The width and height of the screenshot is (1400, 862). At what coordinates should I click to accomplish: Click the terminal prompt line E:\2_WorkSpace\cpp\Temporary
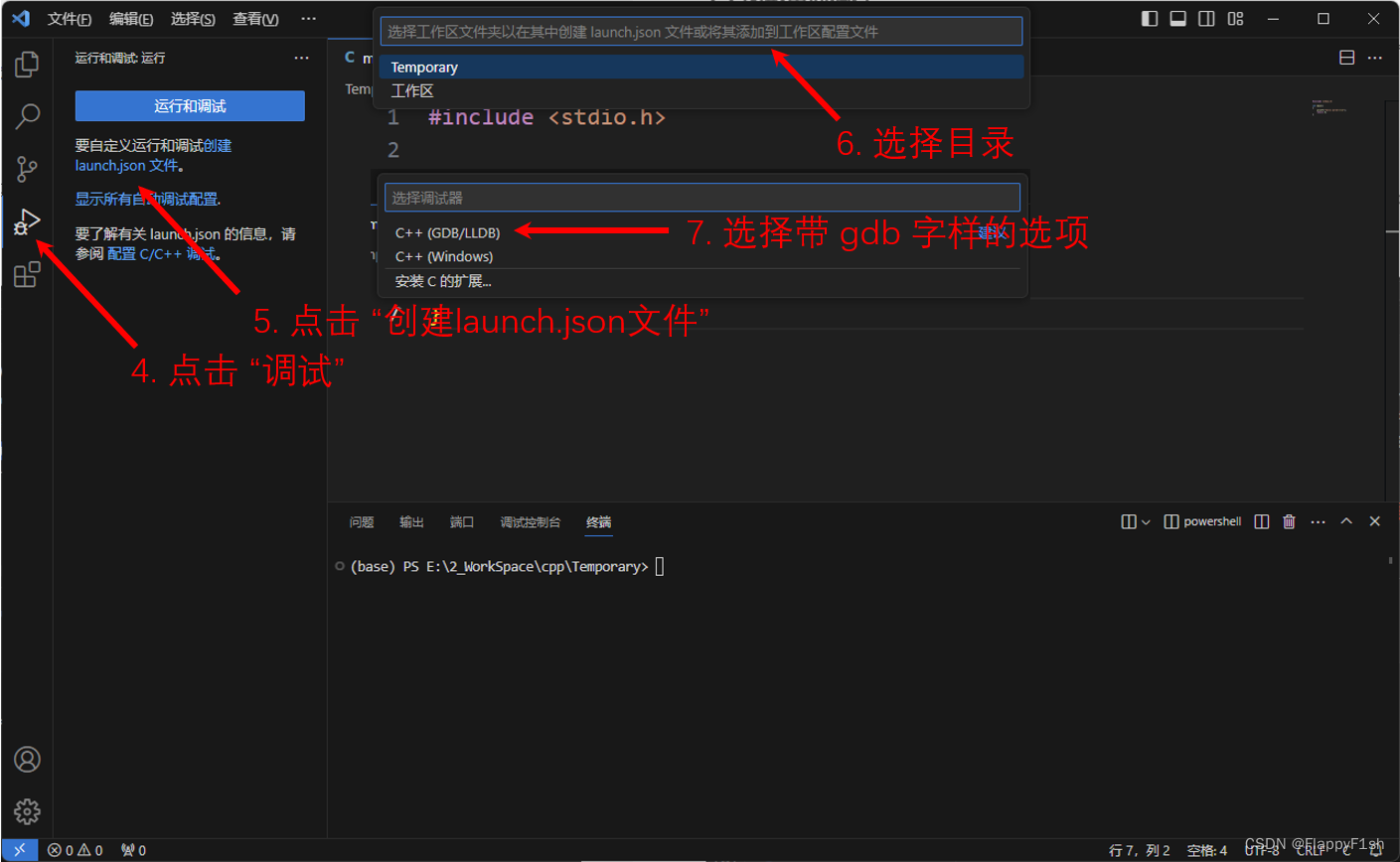[x=499, y=566]
